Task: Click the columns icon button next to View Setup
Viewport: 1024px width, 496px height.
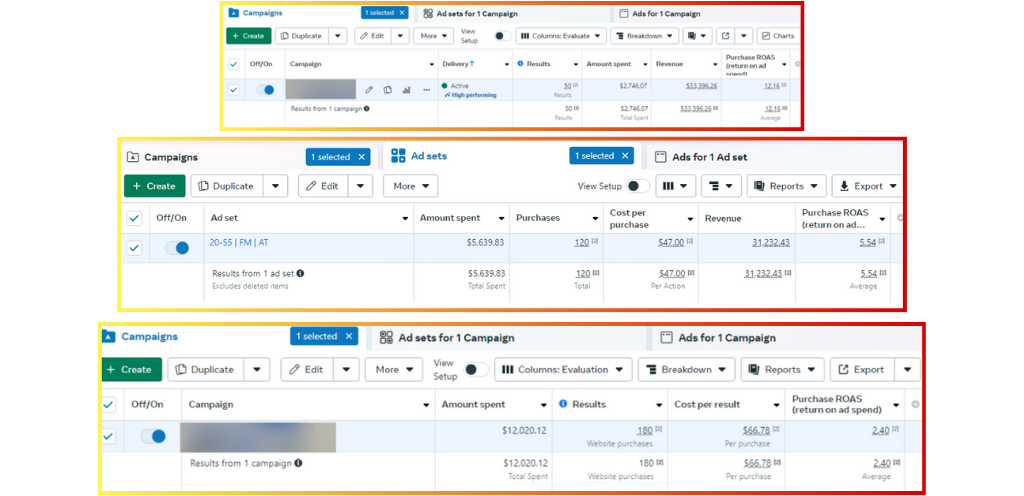Action: [x=675, y=186]
